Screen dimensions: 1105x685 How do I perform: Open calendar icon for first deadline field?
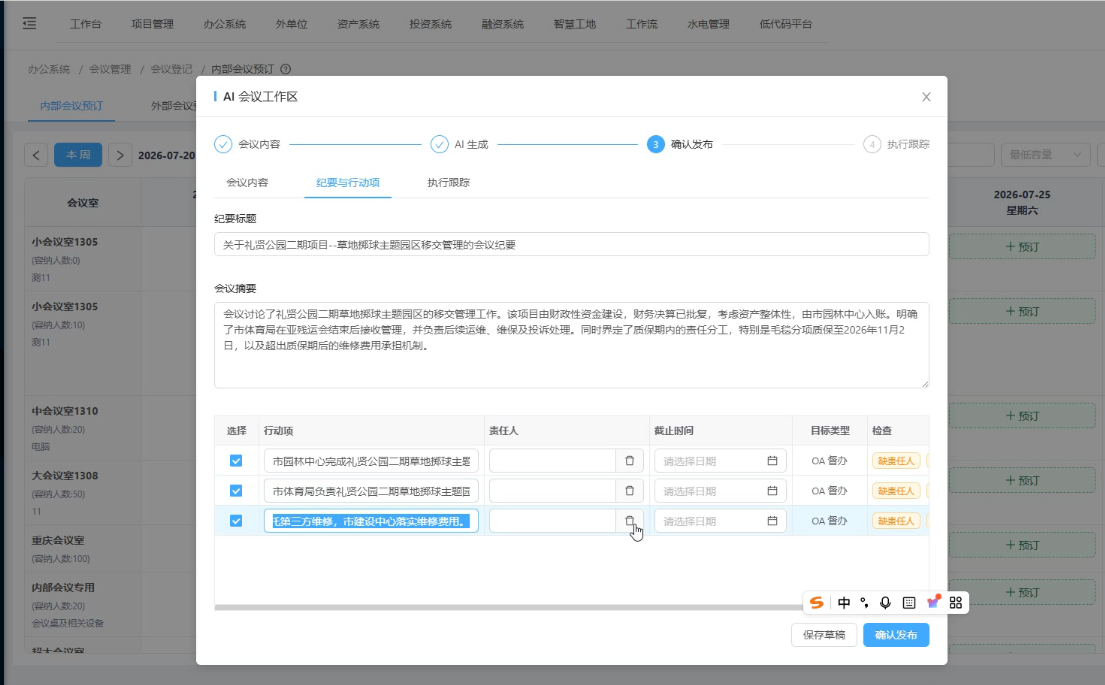click(x=772, y=461)
